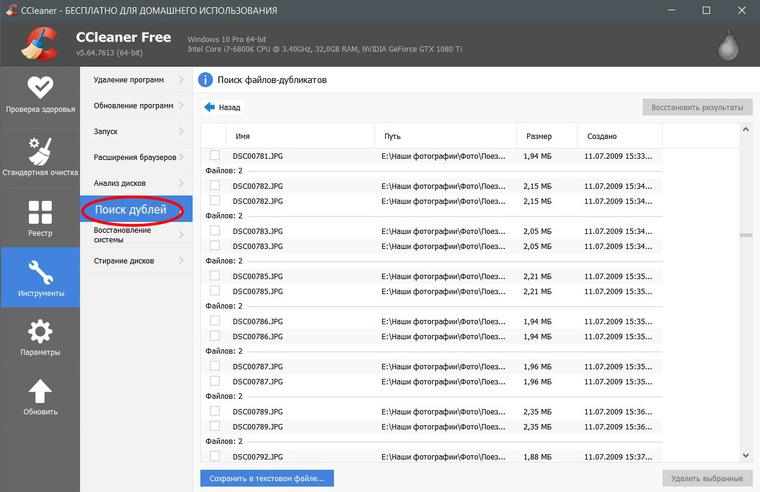Select first DSC00785.JPG file name
Image resolution: width=760 pixels, height=492 pixels.
pos(258,276)
